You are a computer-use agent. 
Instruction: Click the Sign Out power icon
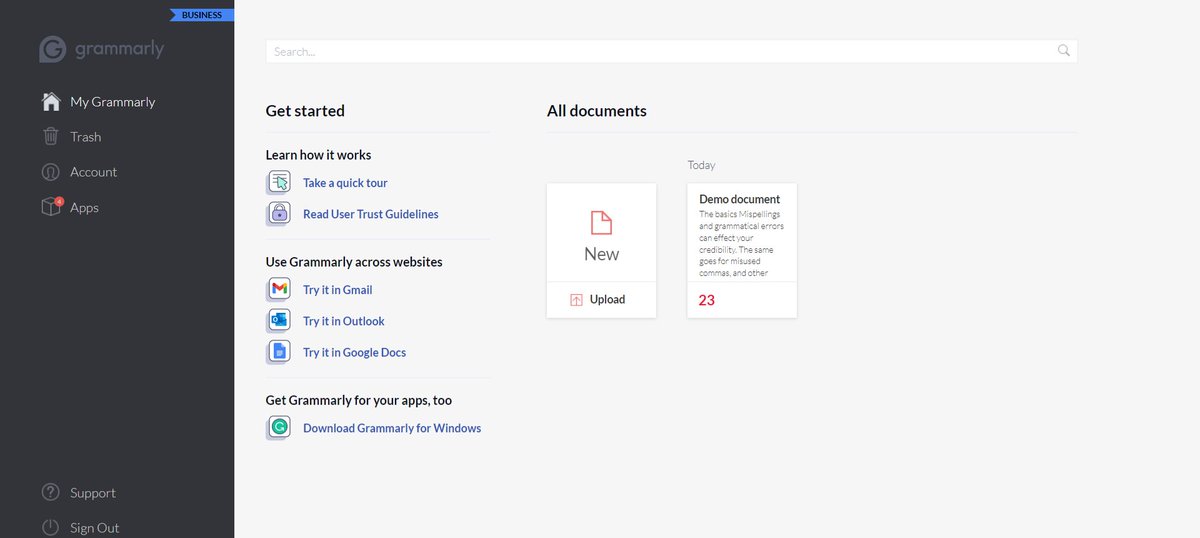pyautogui.click(x=51, y=528)
